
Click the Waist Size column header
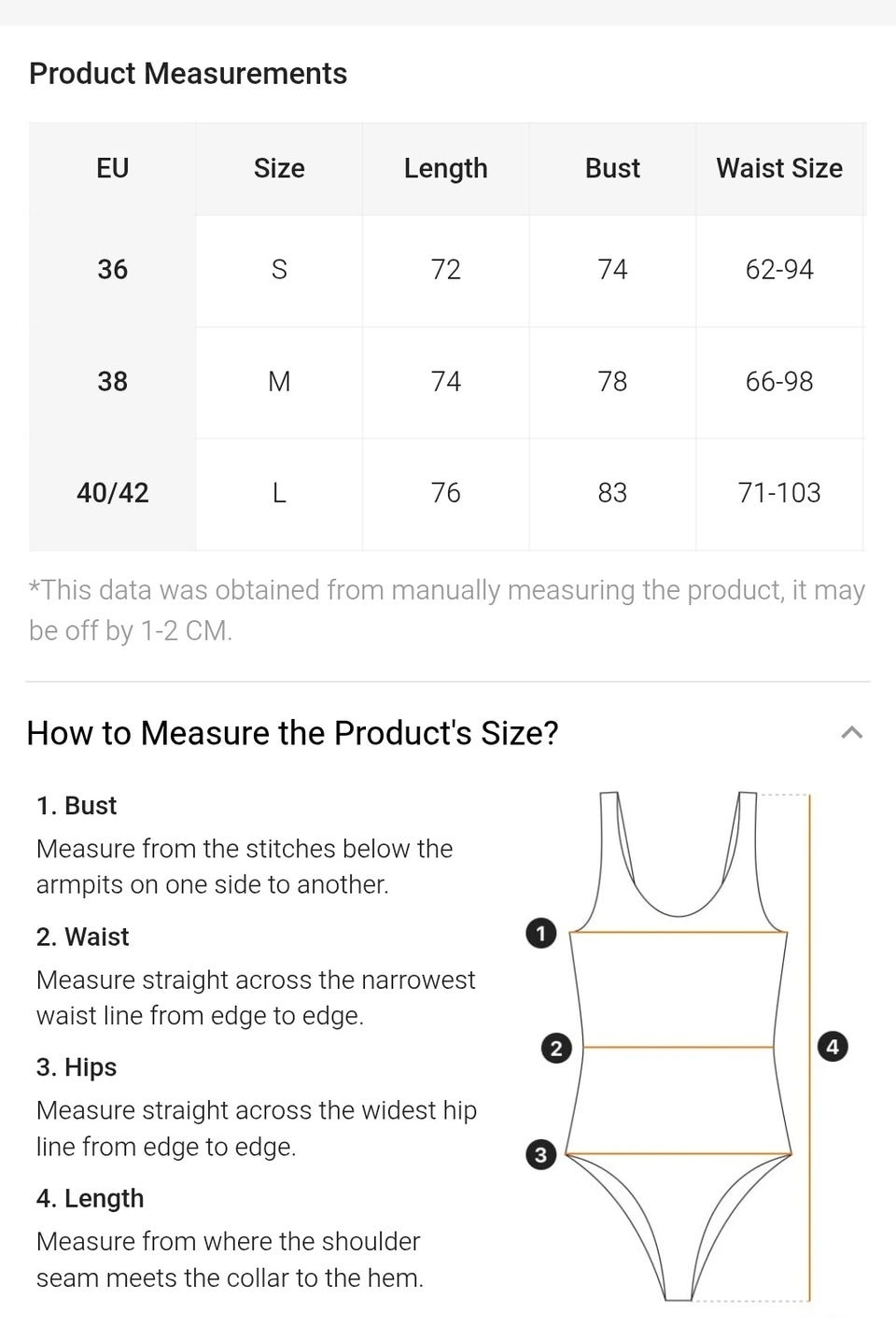tap(779, 168)
